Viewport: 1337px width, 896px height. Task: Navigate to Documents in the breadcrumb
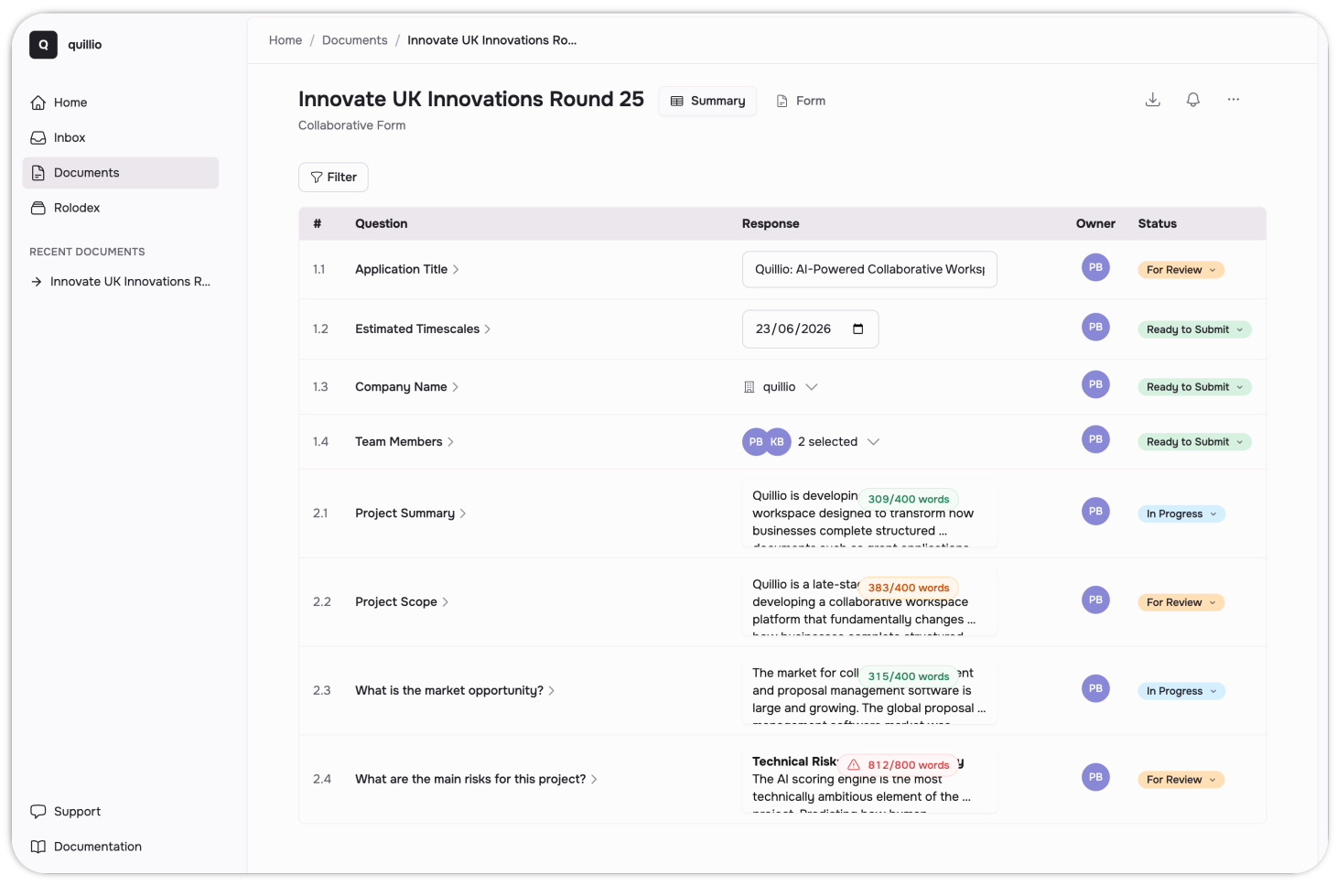pyautogui.click(x=355, y=39)
